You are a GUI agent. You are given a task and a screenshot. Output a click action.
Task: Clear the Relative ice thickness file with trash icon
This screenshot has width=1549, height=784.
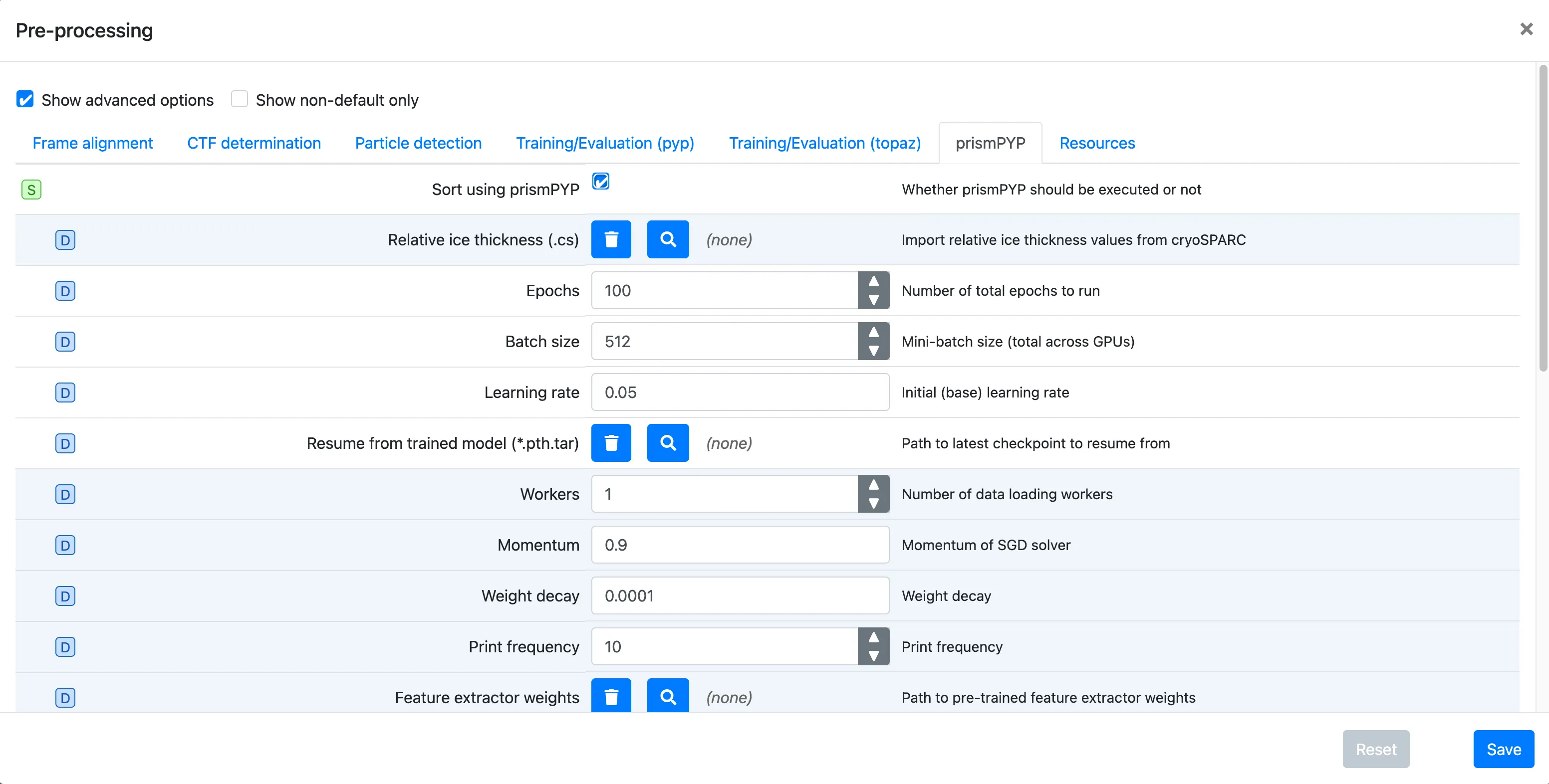(x=611, y=239)
